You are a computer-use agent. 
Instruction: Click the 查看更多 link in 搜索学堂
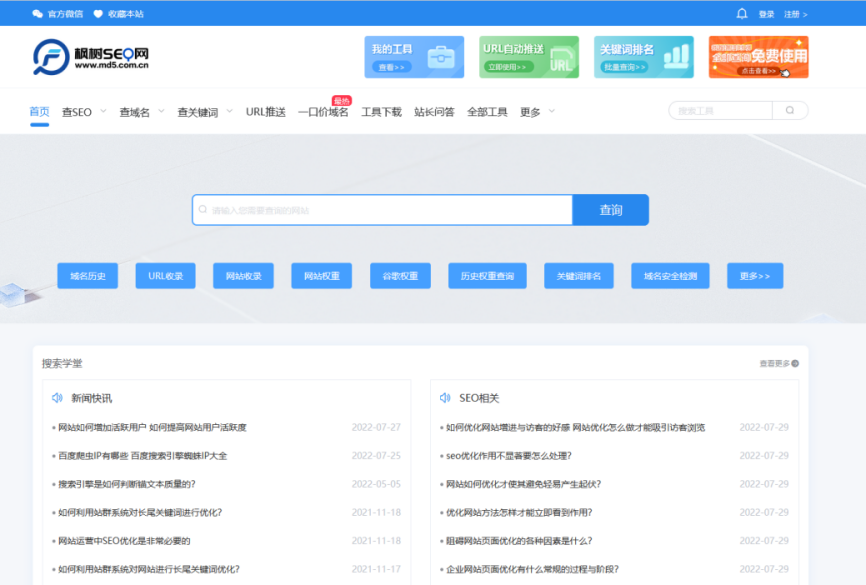pos(774,363)
